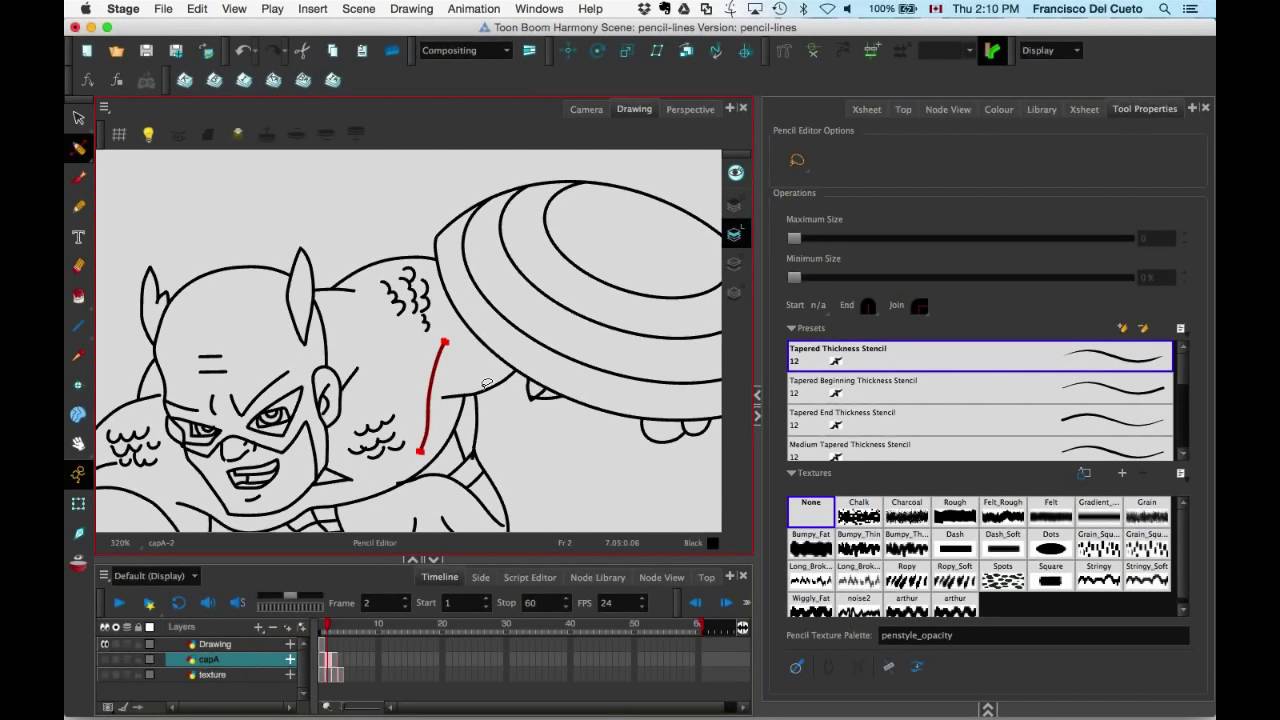Screen dimensions: 1280x720
Task: Toggle the End tip style button
Action: [x=868, y=306]
